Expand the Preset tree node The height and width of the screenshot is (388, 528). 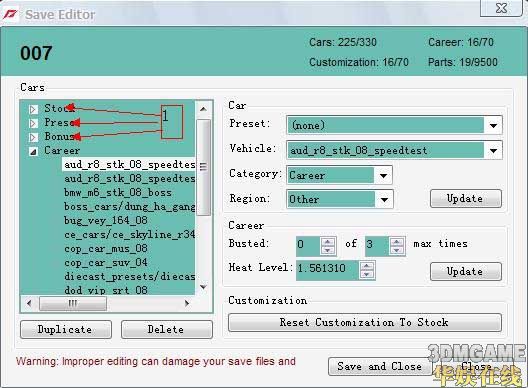click(x=33, y=123)
